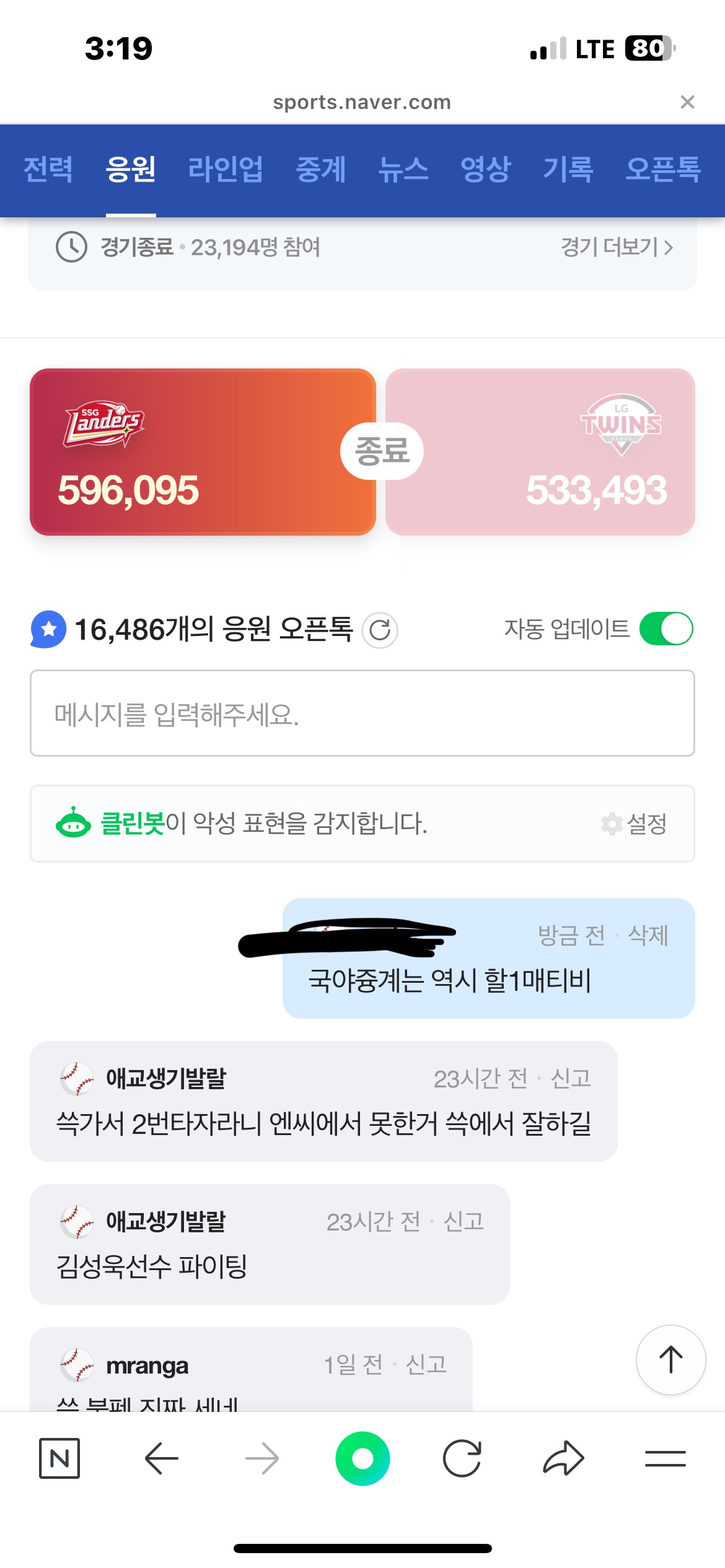Select the 오픈톡 tab
Viewport: 725px width, 1568px height.
click(x=663, y=169)
